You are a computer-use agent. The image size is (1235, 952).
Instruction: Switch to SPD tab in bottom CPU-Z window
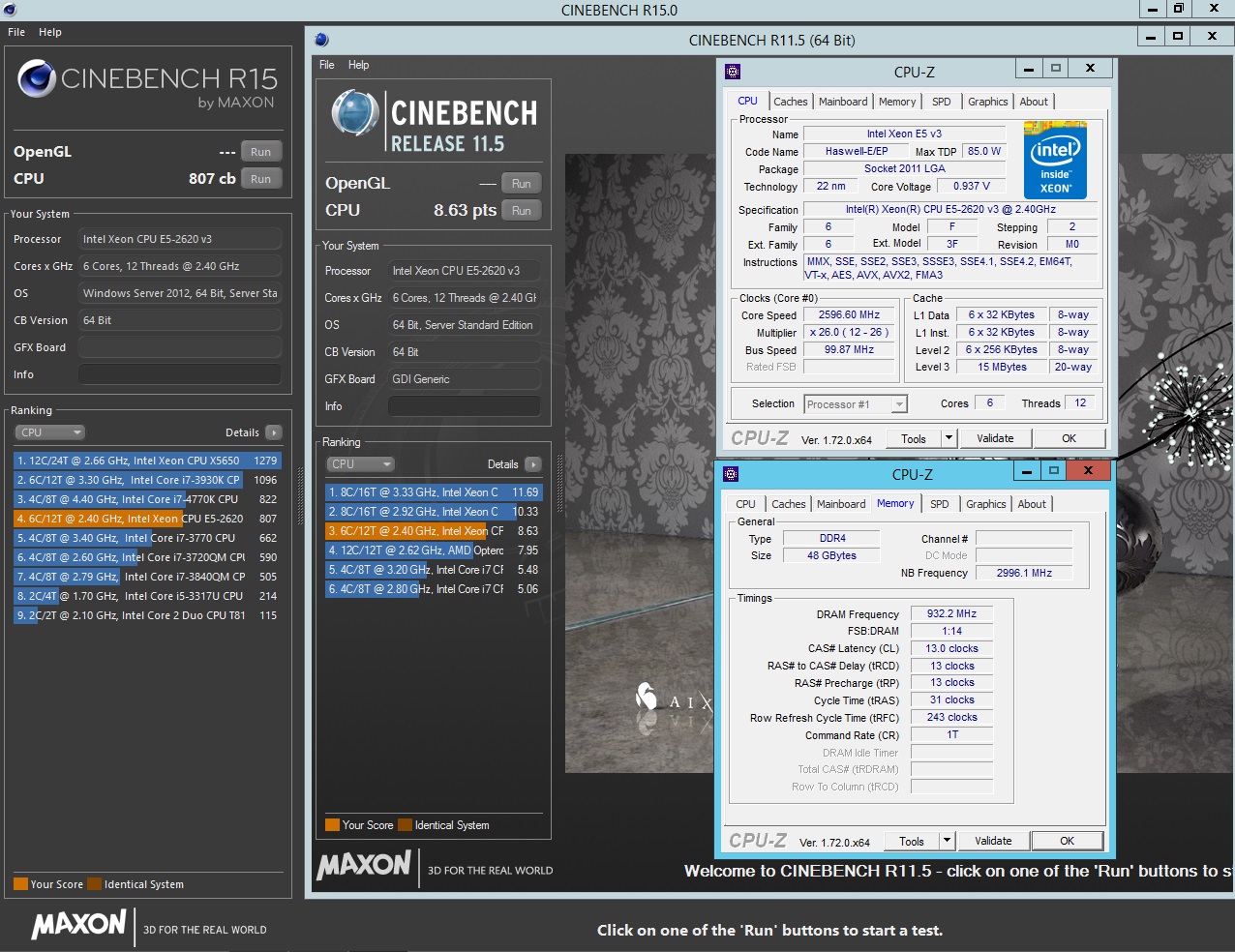[940, 504]
